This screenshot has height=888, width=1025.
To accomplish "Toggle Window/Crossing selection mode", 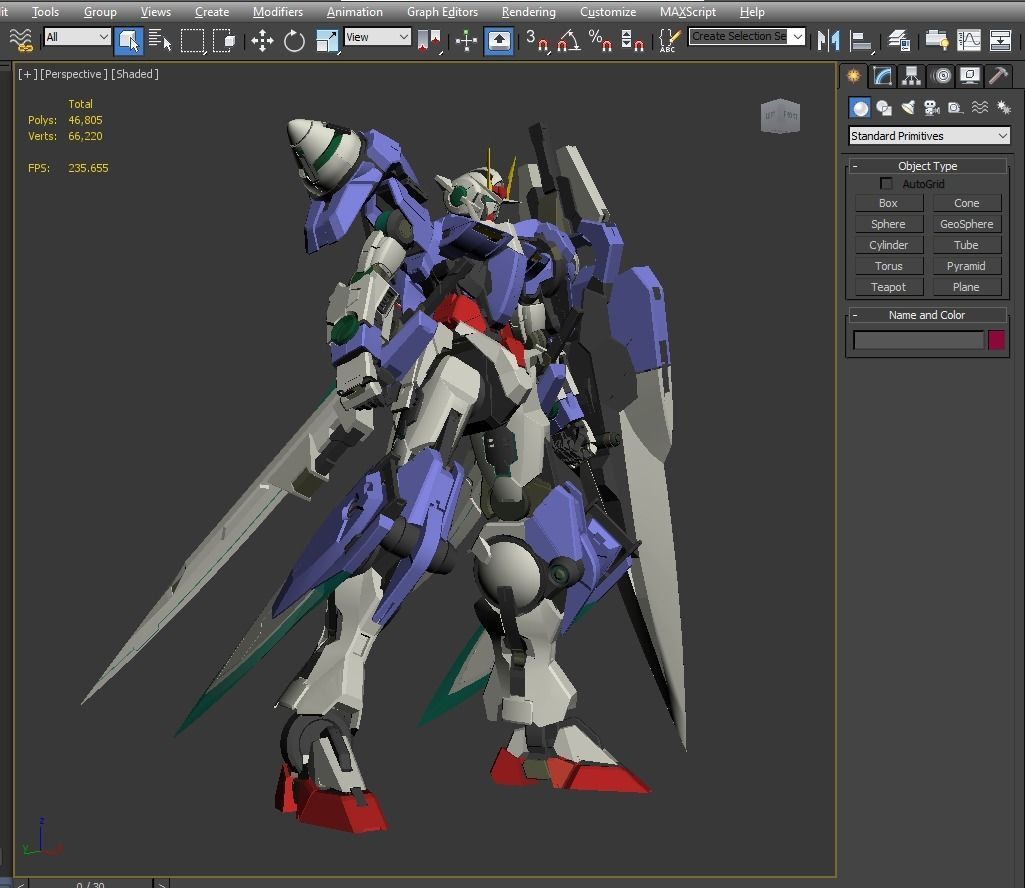I will click(x=224, y=41).
